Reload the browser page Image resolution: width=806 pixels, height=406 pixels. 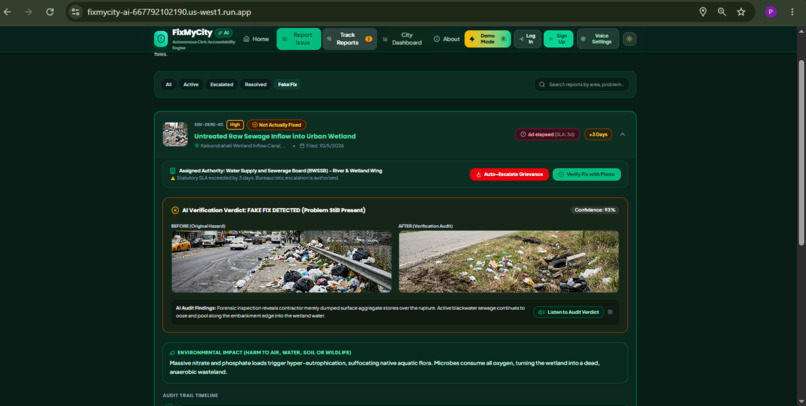pyautogui.click(x=50, y=12)
